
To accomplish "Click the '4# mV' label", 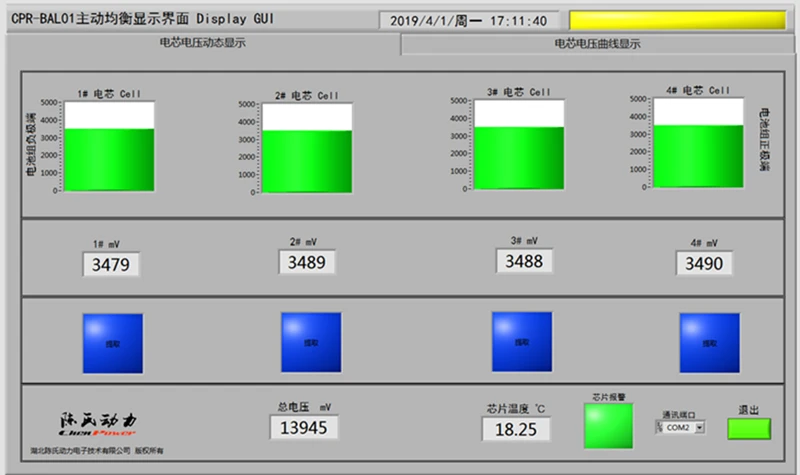I will click(x=704, y=243).
